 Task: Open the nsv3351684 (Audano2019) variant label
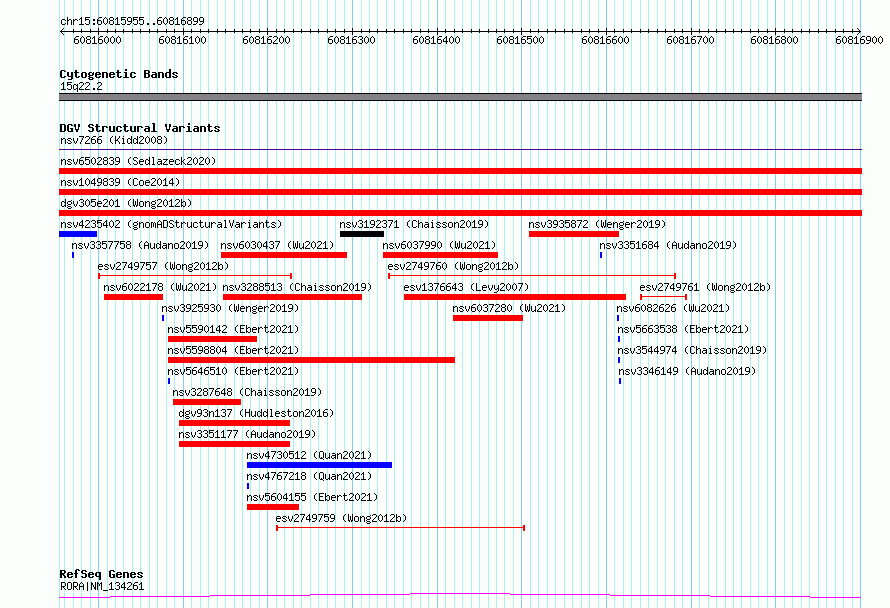pyautogui.click(x=668, y=245)
